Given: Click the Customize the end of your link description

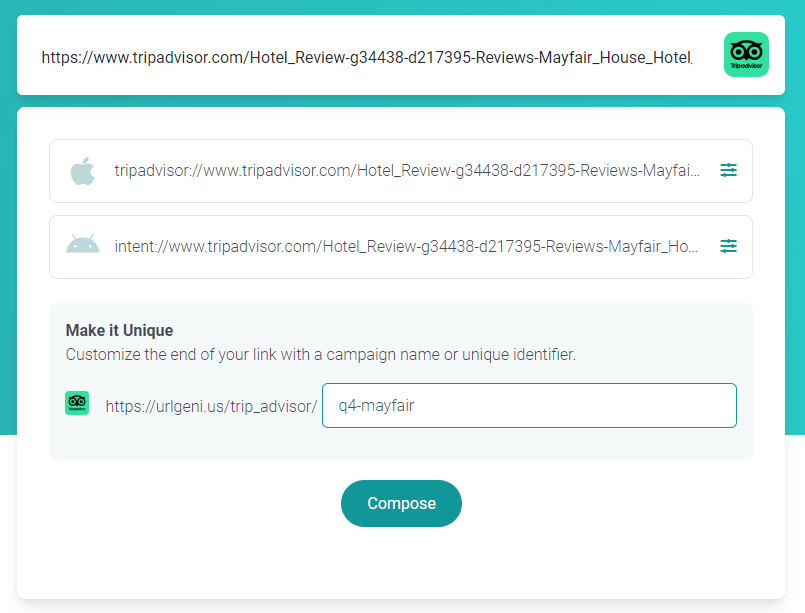Looking at the screenshot, I should click(x=321, y=354).
